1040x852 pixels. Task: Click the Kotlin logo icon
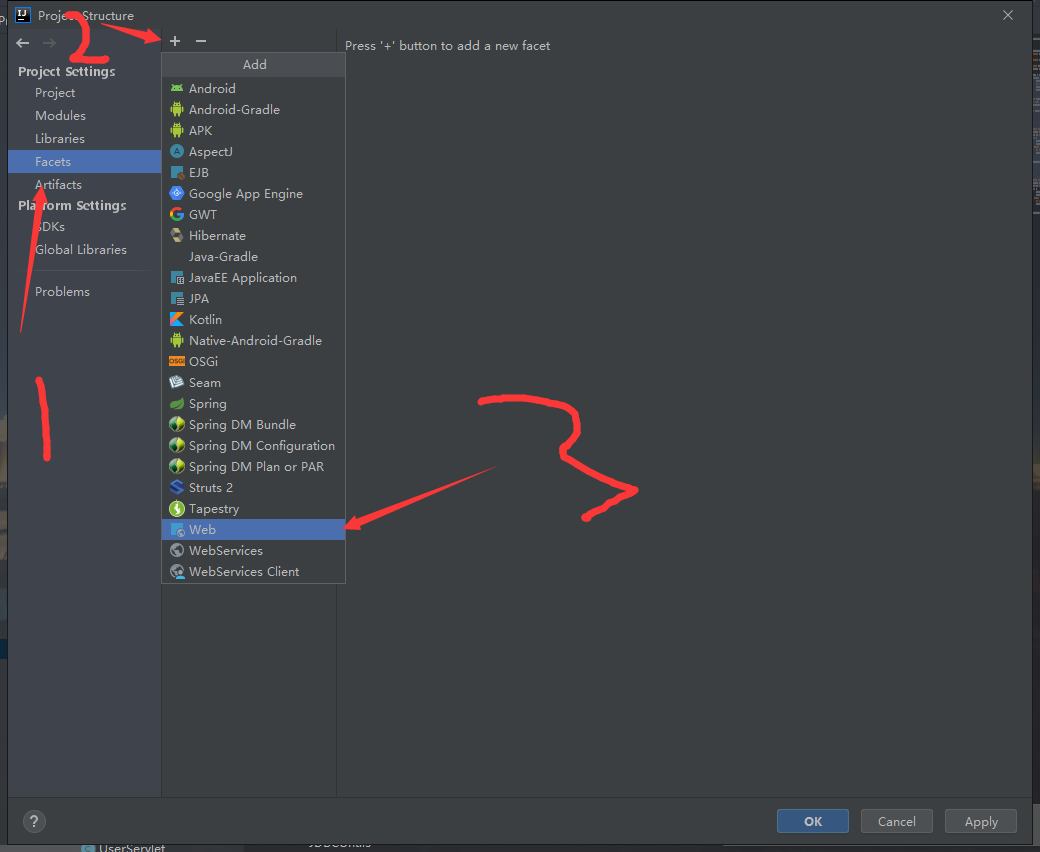click(176, 319)
